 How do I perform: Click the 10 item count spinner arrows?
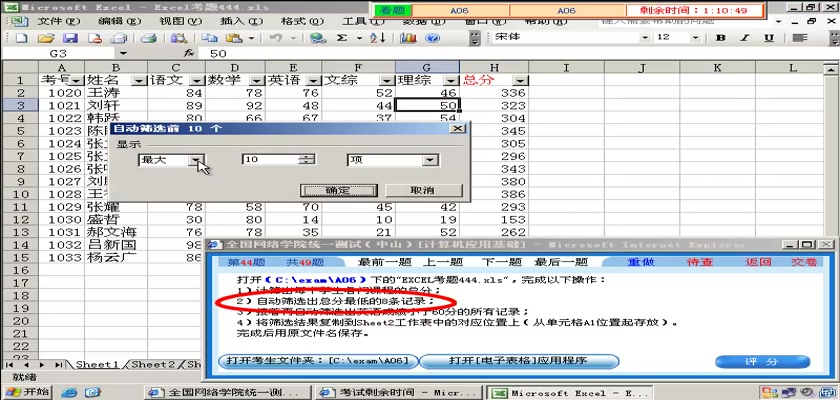pos(308,160)
